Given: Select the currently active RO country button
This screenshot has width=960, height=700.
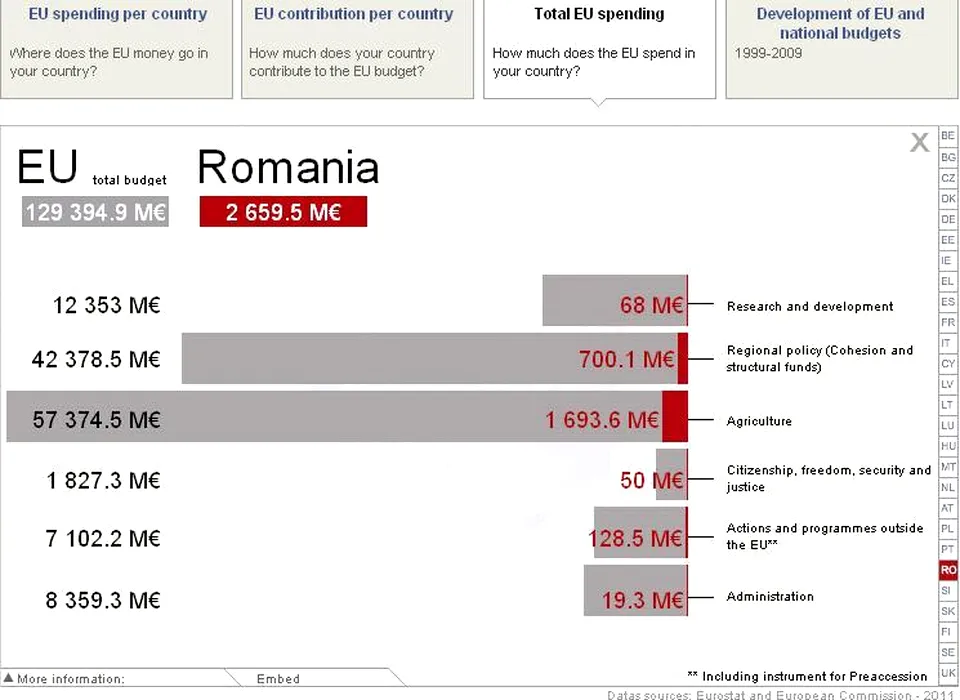Looking at the screenshot, I should click(948, 570).
